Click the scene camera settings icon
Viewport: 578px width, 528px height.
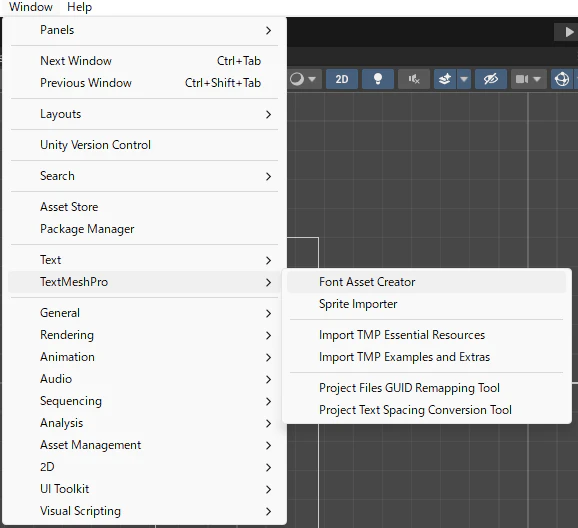pos(522,79)
